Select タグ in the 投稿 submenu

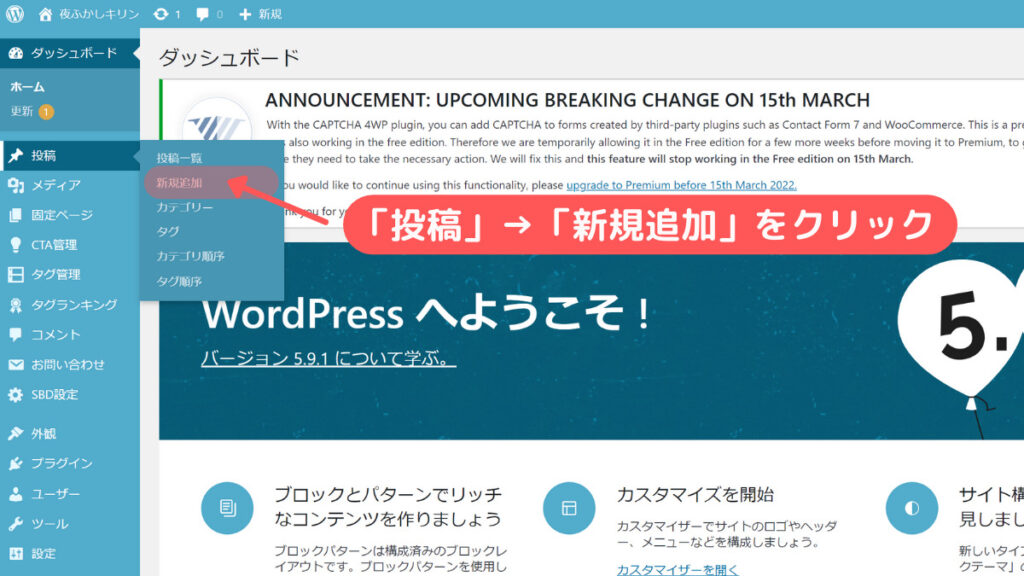coord(167,231)
